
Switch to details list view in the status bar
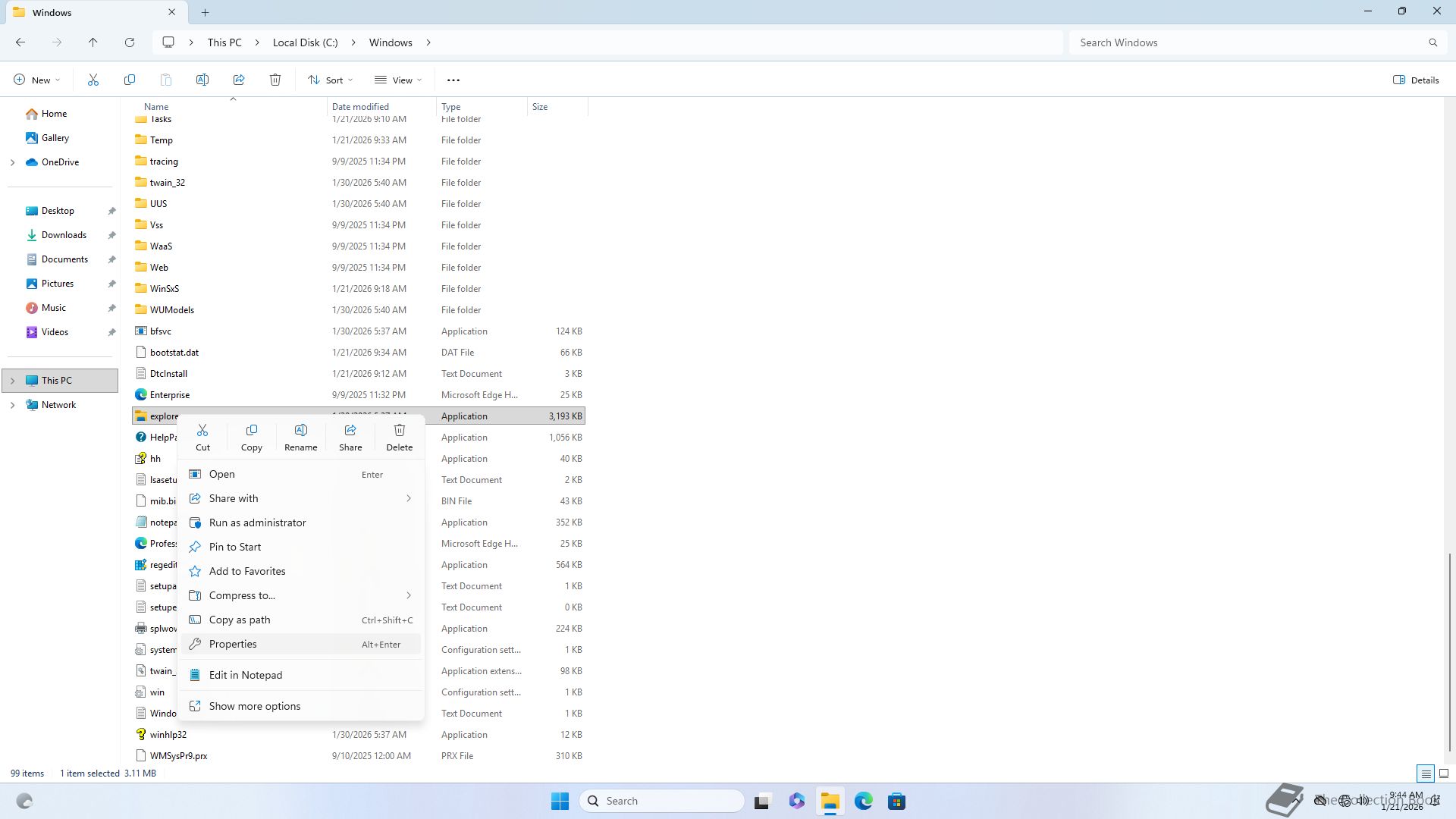tap(1426, 773)
